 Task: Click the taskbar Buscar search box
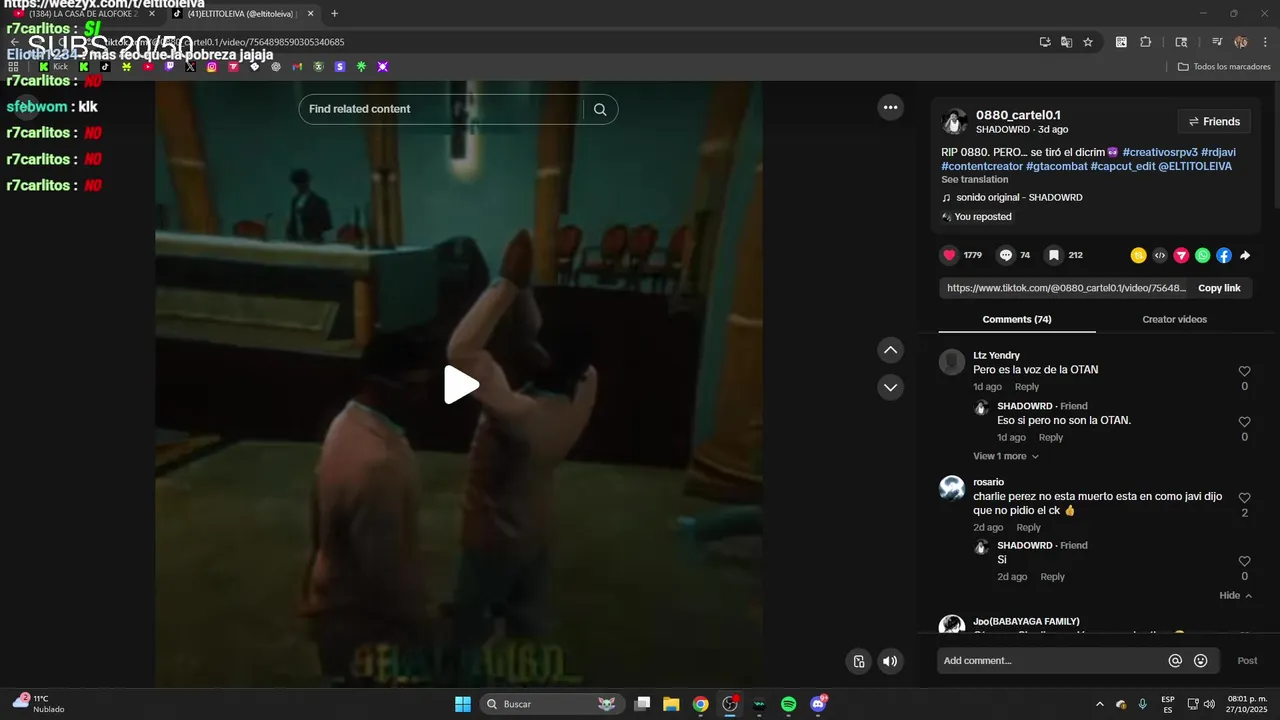coord(553,704)
